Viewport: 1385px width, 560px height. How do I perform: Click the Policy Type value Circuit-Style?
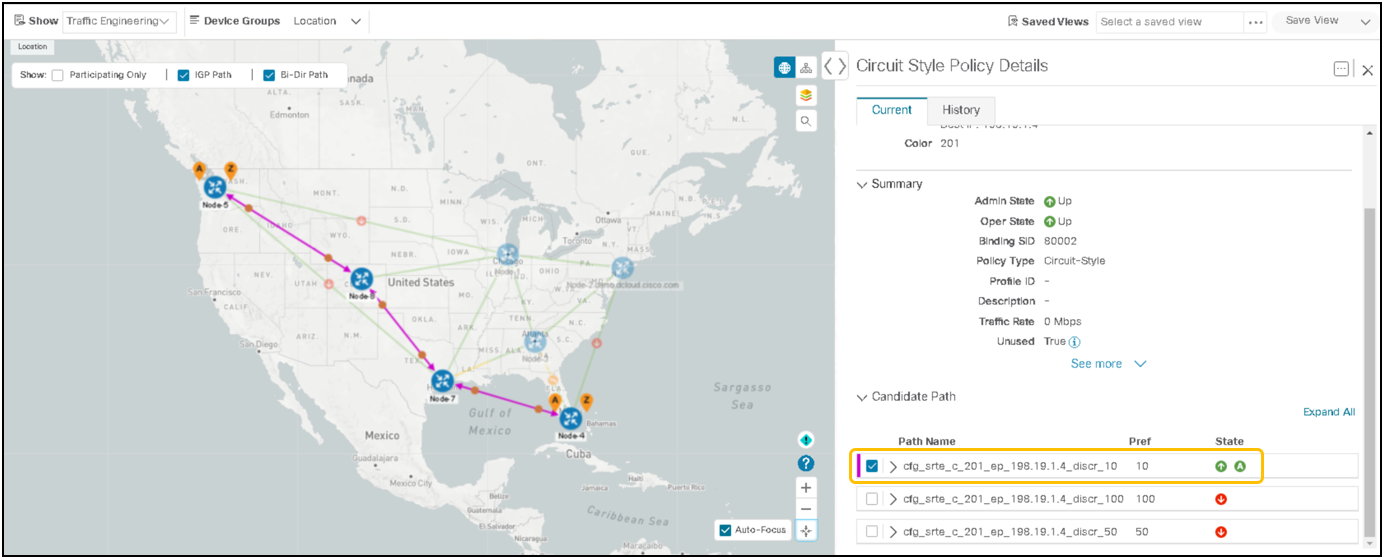[1073, 261]
